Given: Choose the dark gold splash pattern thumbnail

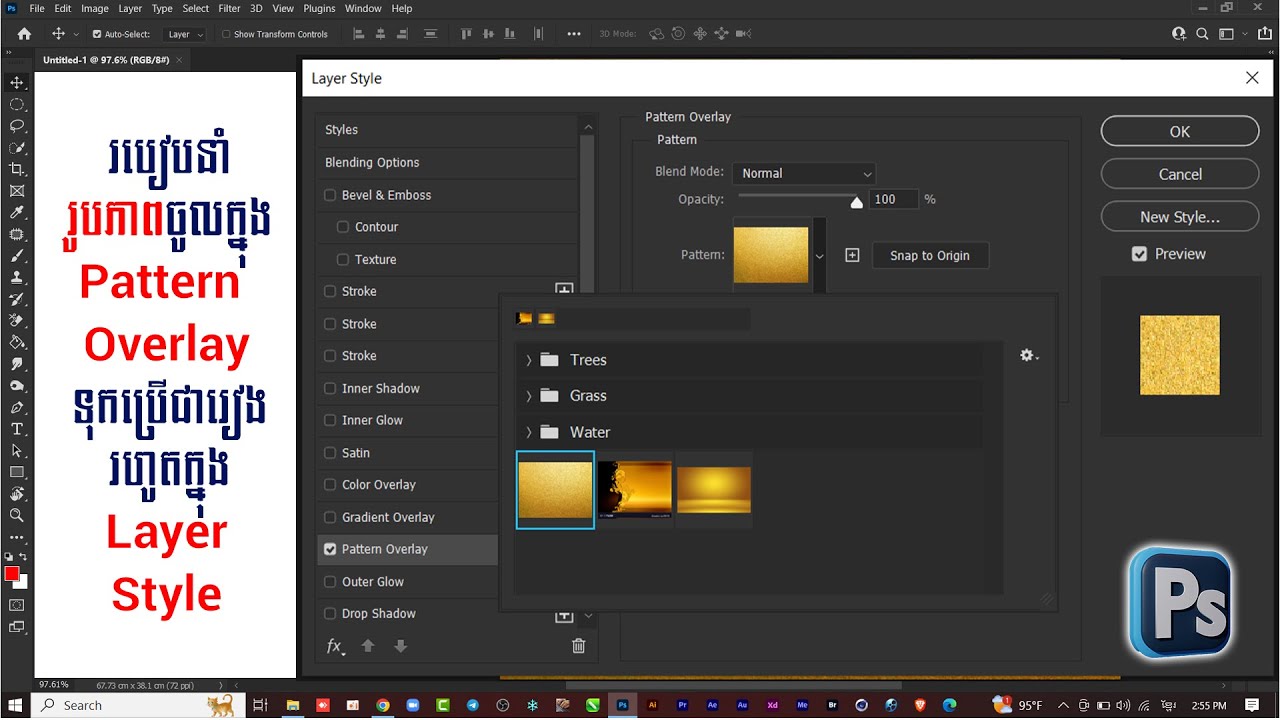Looking at the screenshot, I should point(635,490).
